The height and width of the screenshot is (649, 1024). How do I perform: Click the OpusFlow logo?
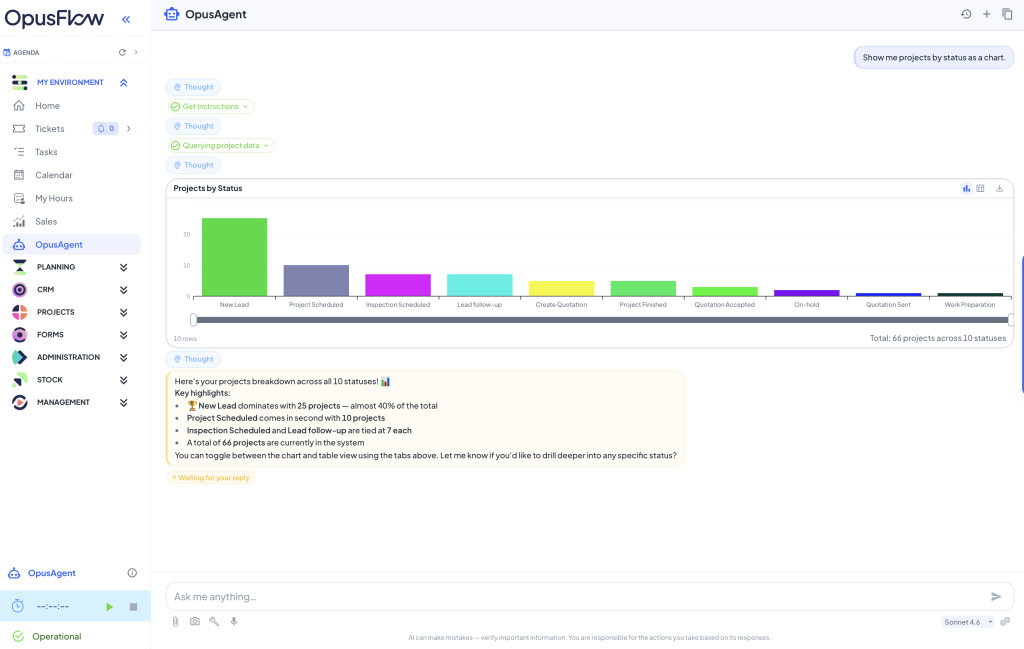pos(54,18)
